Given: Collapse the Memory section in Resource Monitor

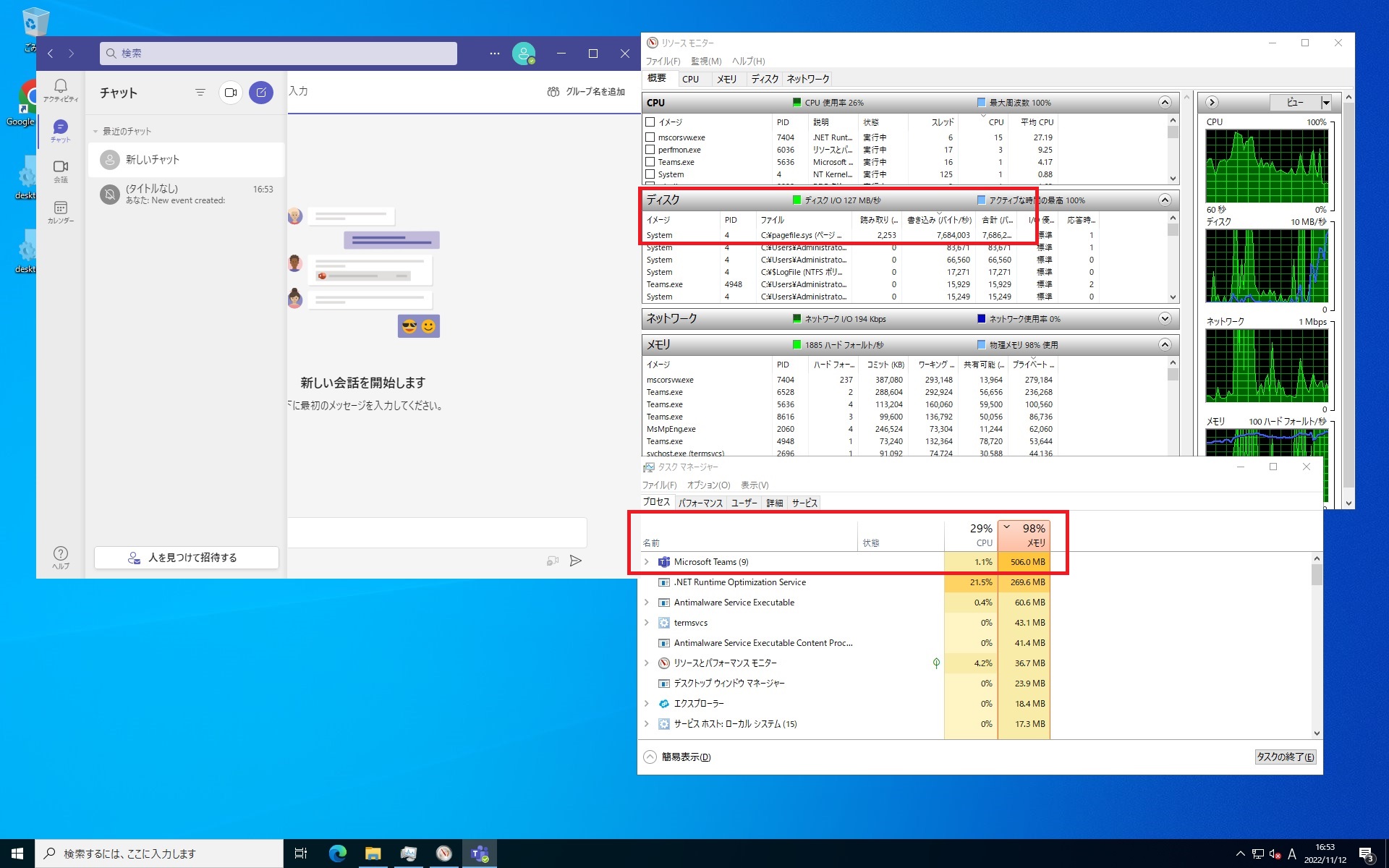Looking at the screenshot, I should 1165,344.
